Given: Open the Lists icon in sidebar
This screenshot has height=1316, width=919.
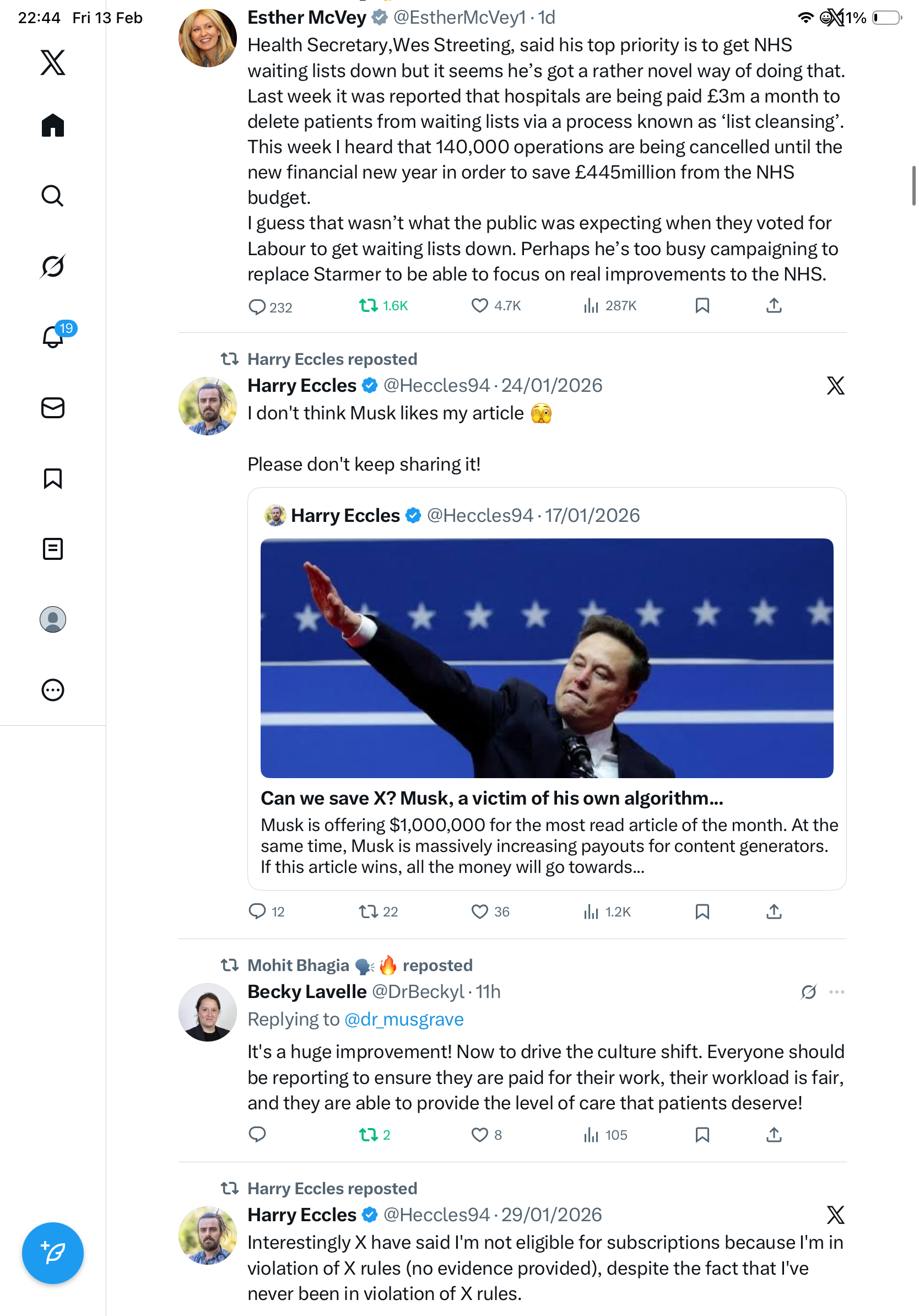Looking at the screenshot, I should coord(53,548).
